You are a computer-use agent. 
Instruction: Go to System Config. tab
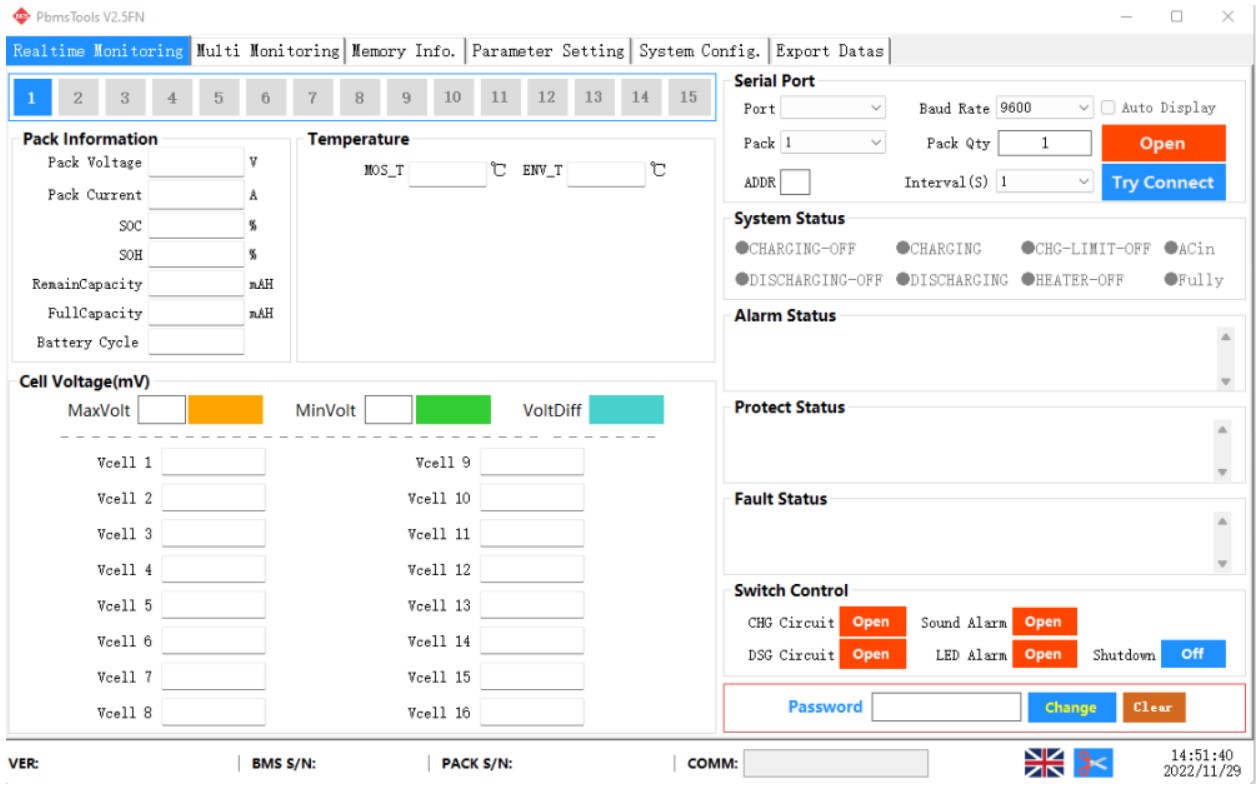[700, 51]
